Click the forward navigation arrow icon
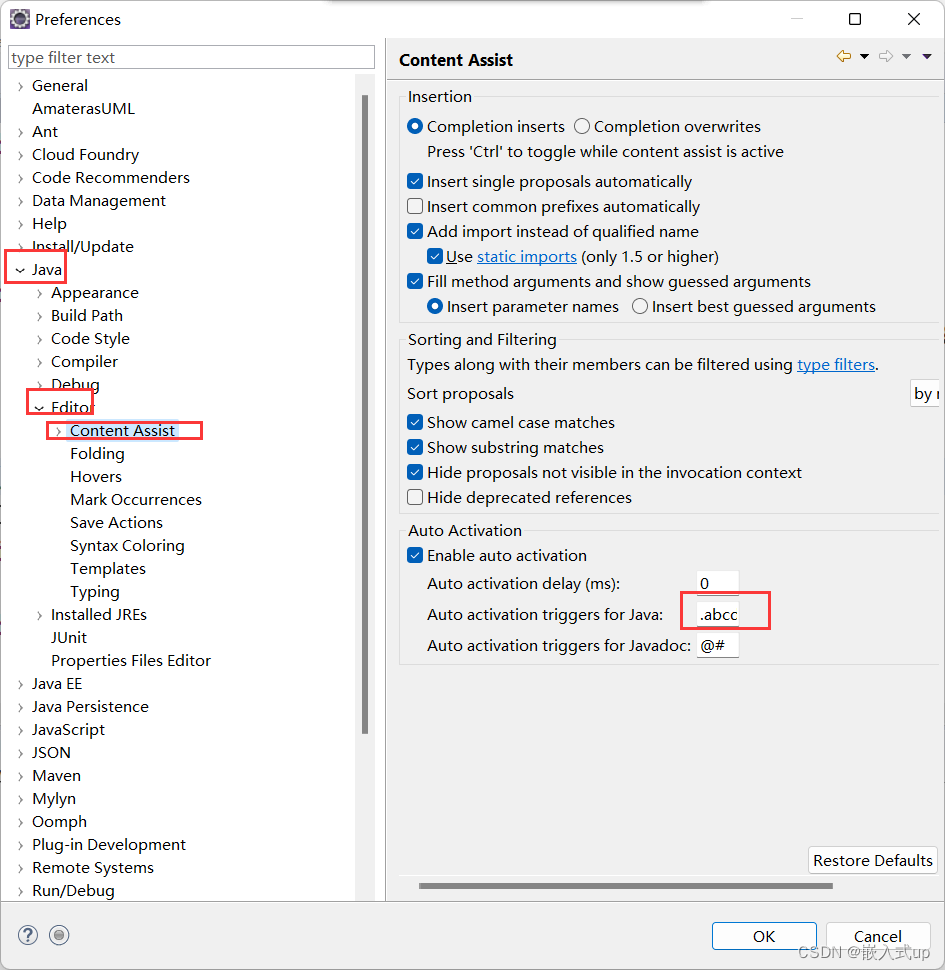The image size is (945, 970). 886,56
